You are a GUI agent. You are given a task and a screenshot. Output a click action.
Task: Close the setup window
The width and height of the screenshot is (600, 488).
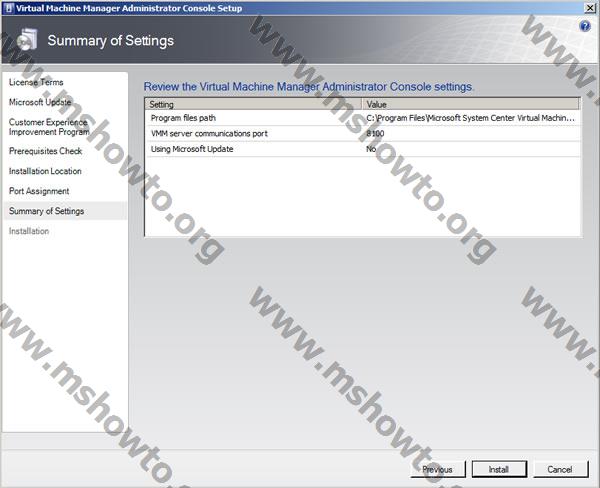tap(590, 8)
